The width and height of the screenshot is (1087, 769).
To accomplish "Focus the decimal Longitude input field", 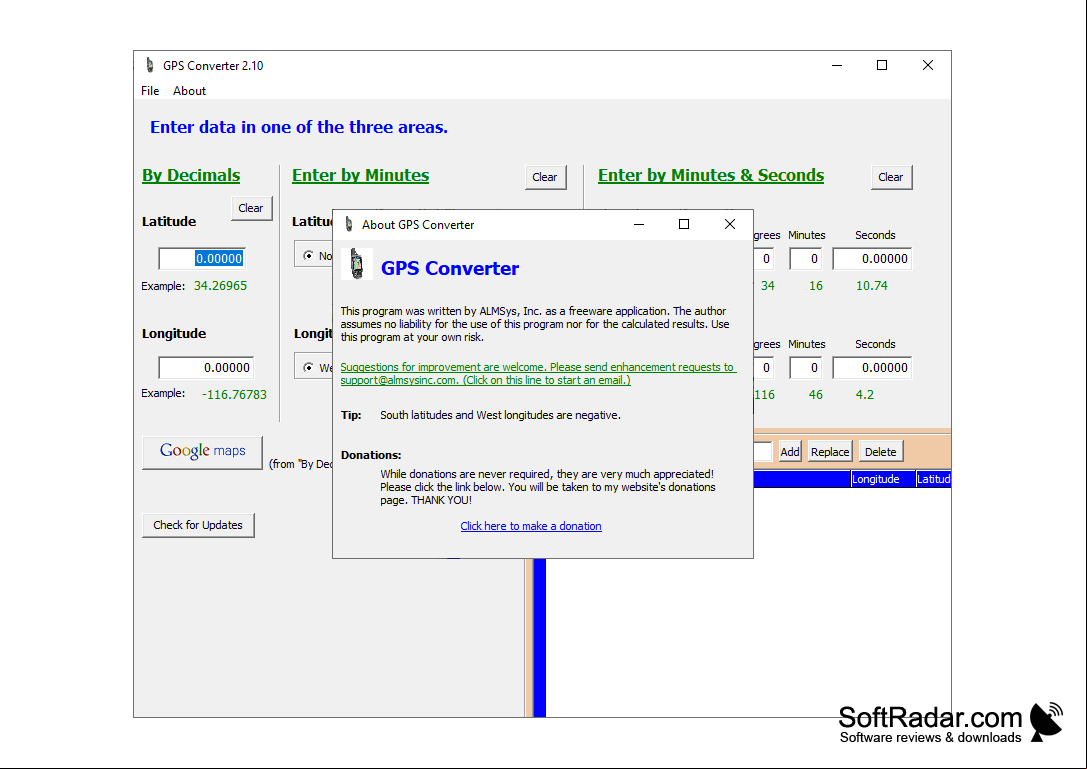I will coord(206,368).
